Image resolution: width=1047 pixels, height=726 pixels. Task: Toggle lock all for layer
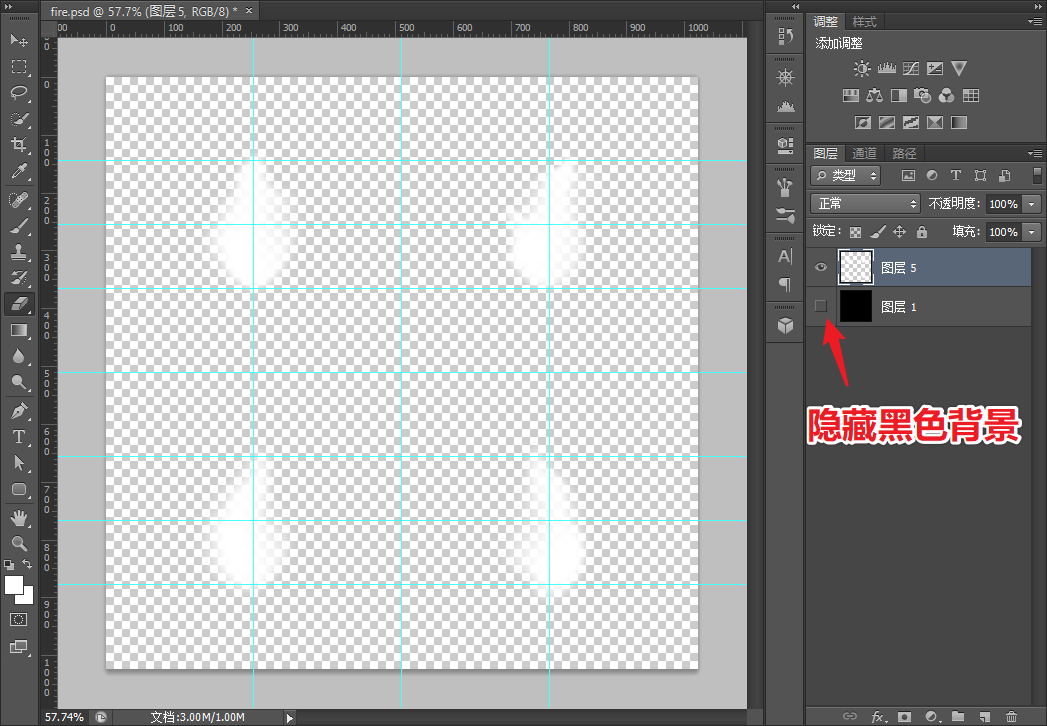(921, 232)
